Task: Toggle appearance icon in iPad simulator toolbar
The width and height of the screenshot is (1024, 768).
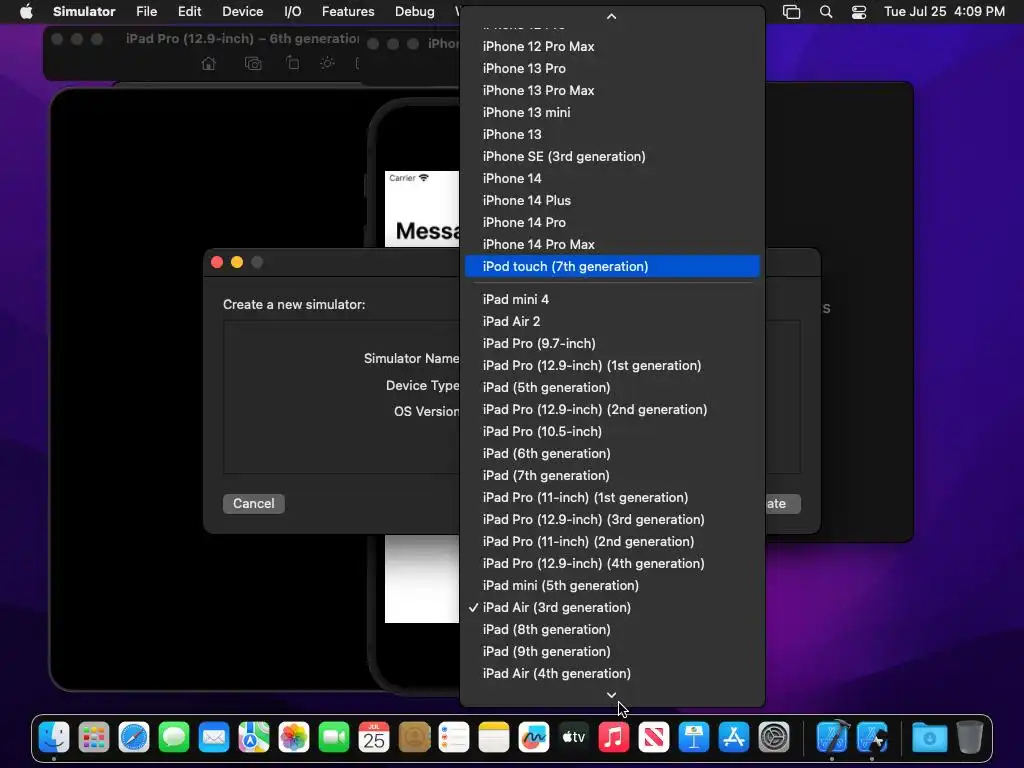Action: tap(327, 63)
